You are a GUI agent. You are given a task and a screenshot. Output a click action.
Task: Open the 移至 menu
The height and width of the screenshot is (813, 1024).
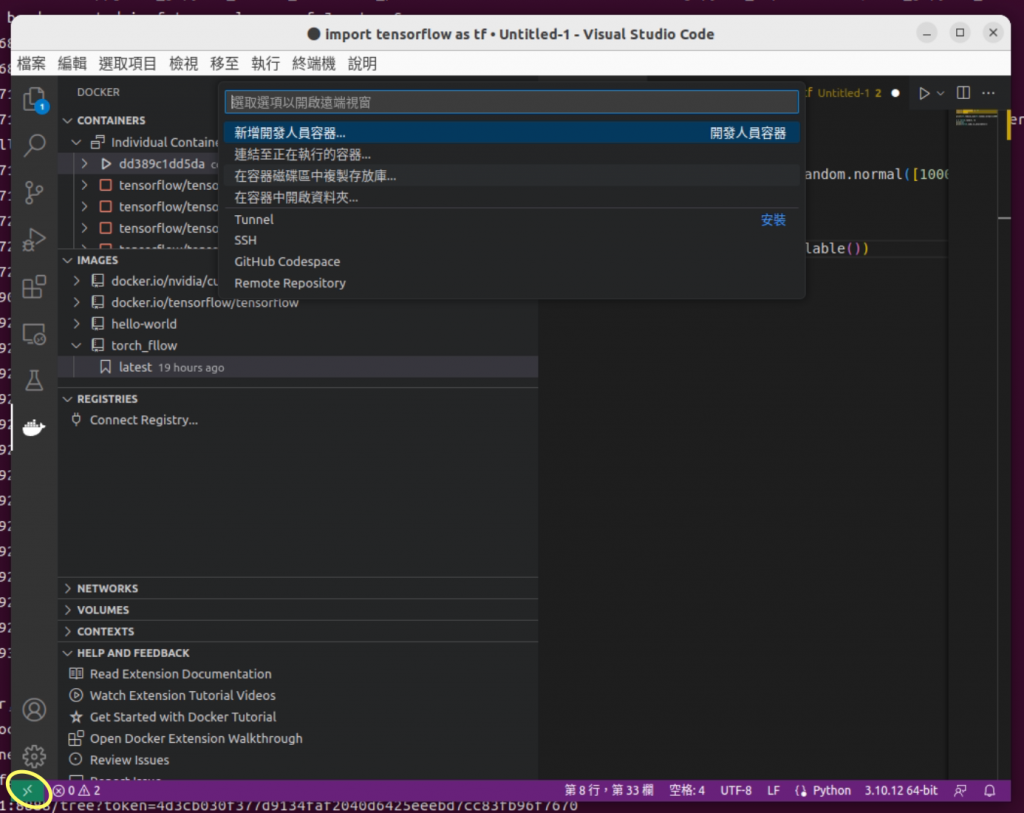(x=225, y=63)
